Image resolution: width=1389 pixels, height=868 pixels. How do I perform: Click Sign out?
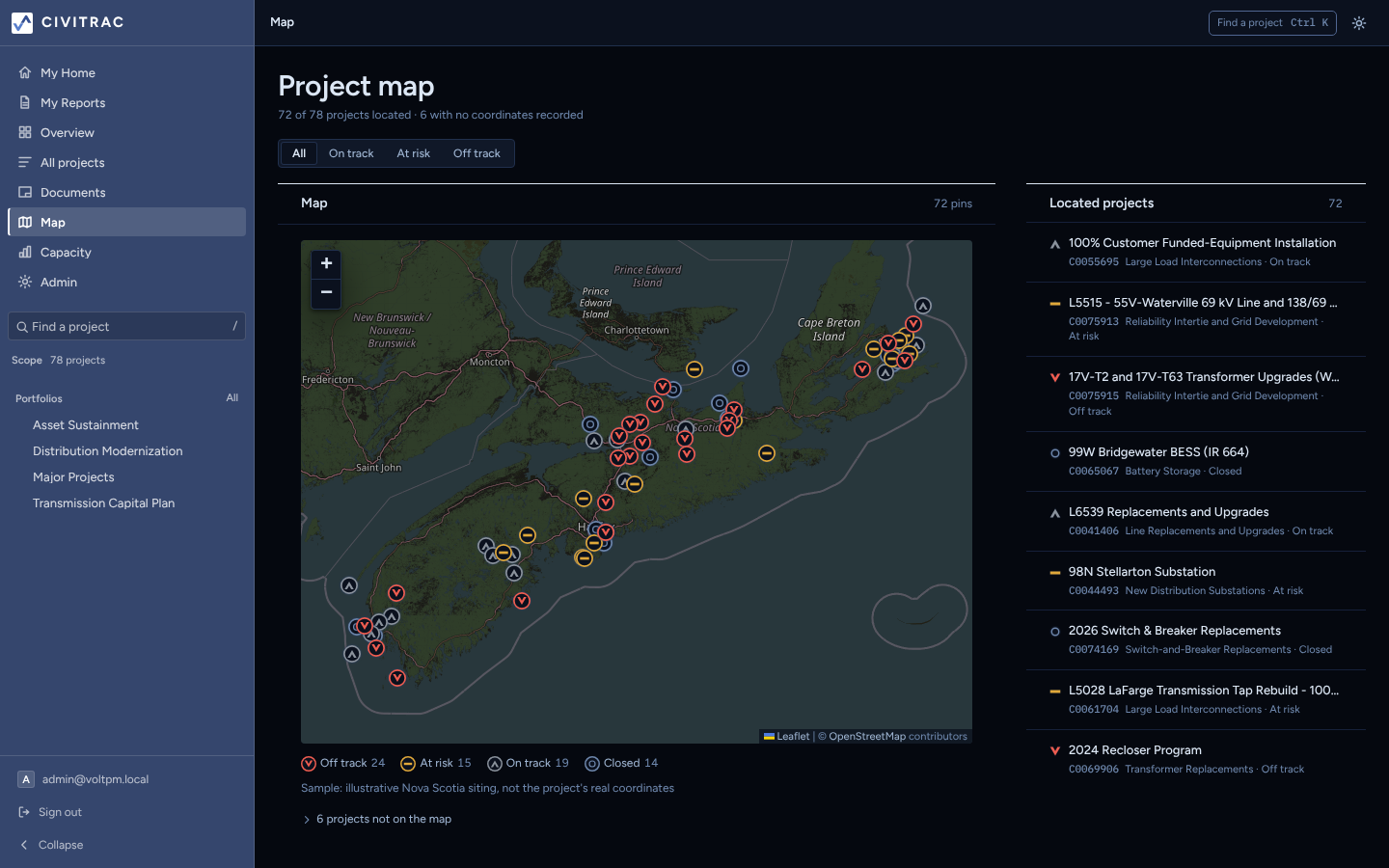click(x=126, y=812)
